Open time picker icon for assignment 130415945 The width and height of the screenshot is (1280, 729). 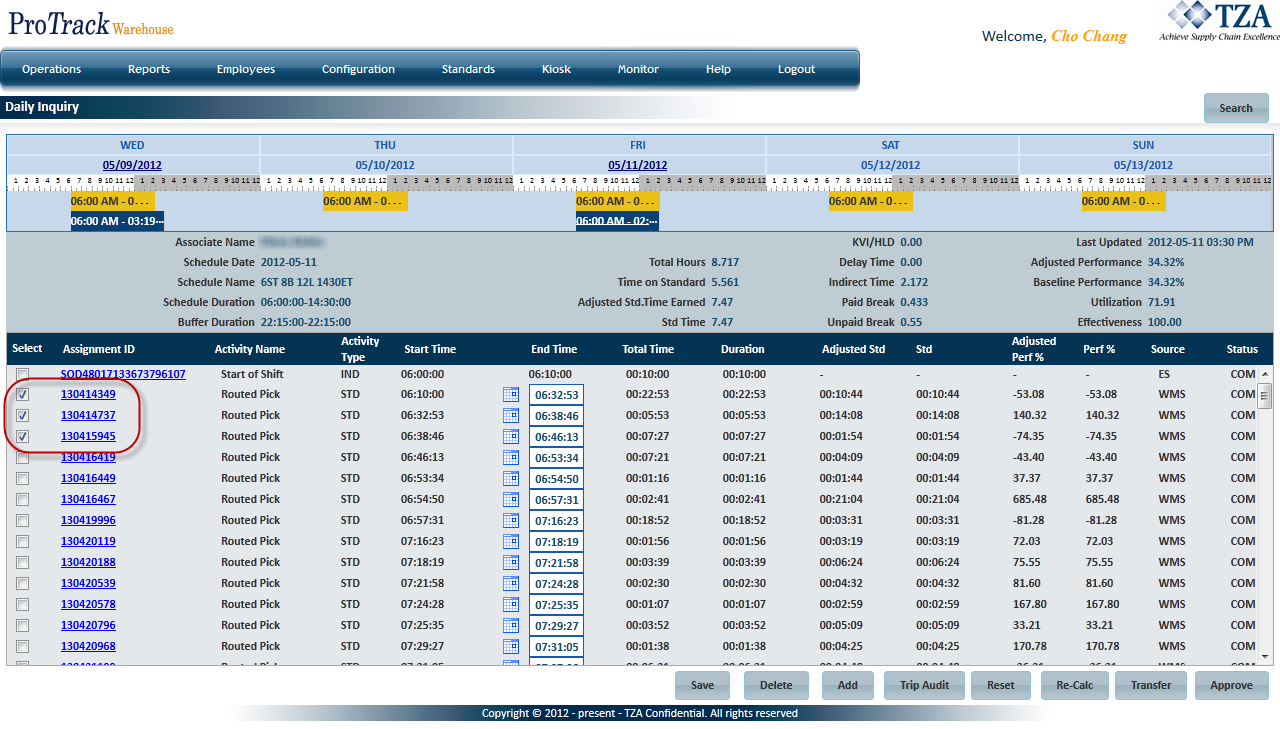click(510, 437)
